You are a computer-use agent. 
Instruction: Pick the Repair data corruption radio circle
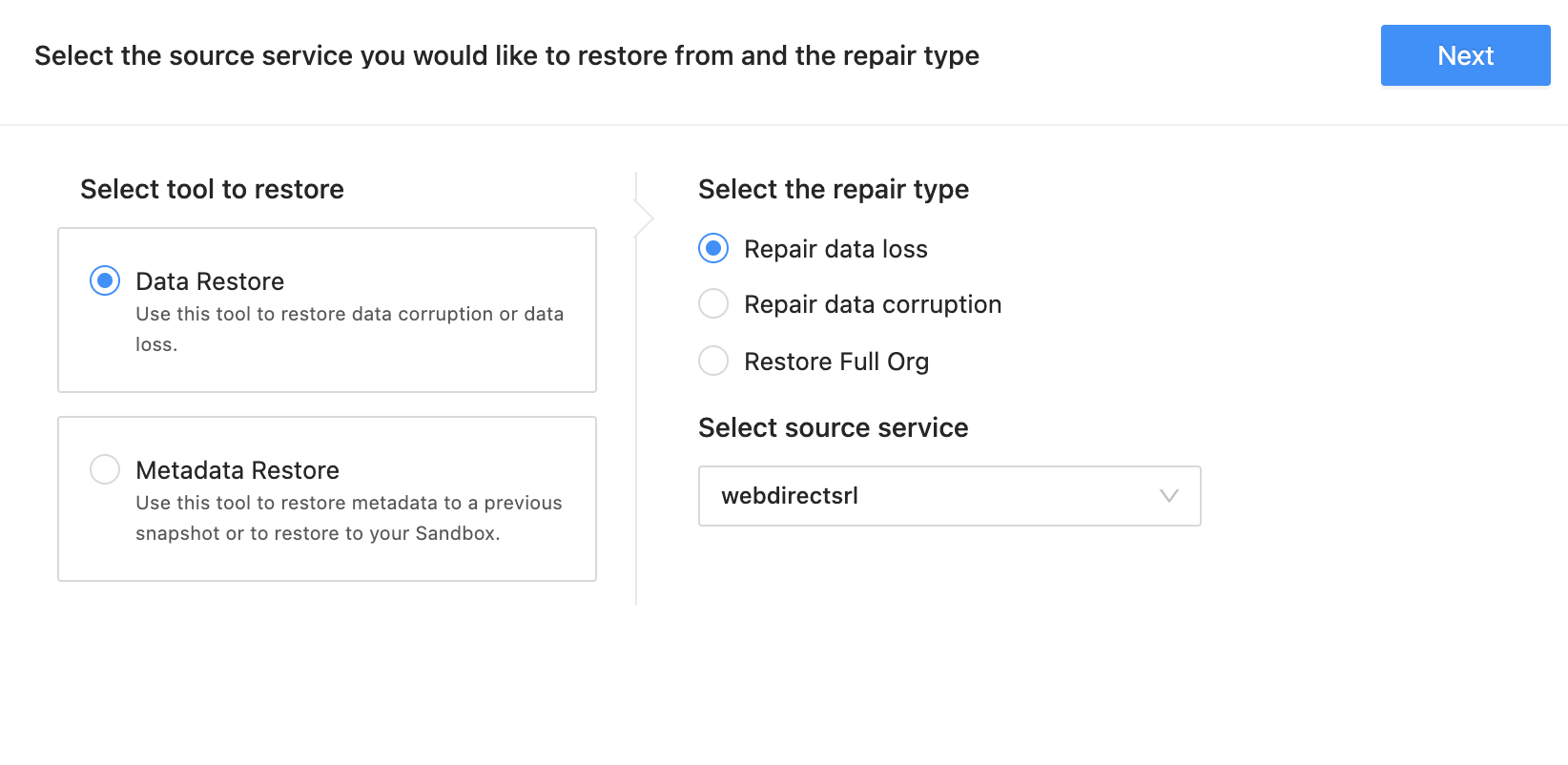coord(713,303)
